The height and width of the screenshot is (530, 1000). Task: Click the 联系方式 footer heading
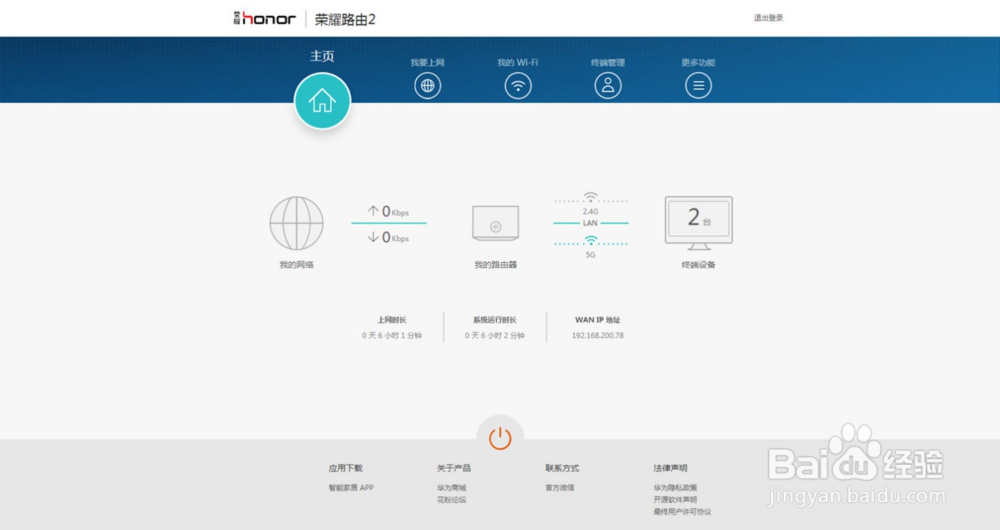click(562, 468)
